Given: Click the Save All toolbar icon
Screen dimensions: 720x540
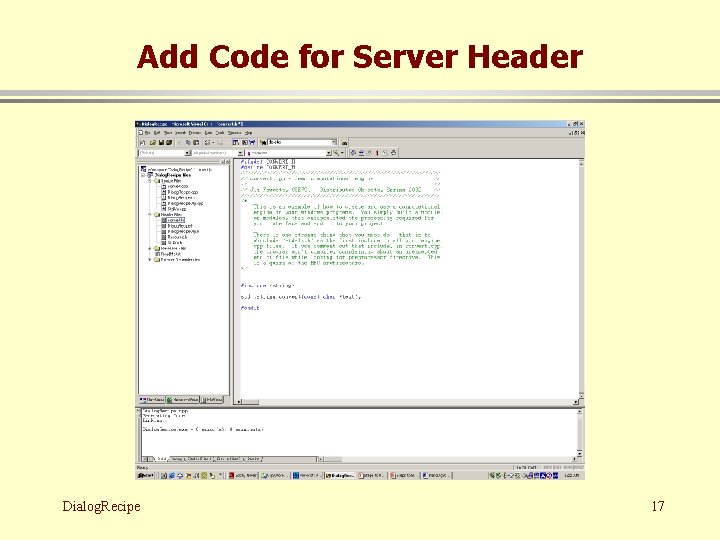Looking at the screenshot, I should 169,142.
